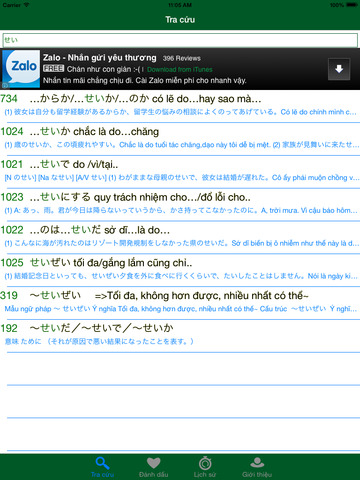Tap the Tra cứu title in header
The width and height of the screenshot is (360, 480).
180,20
